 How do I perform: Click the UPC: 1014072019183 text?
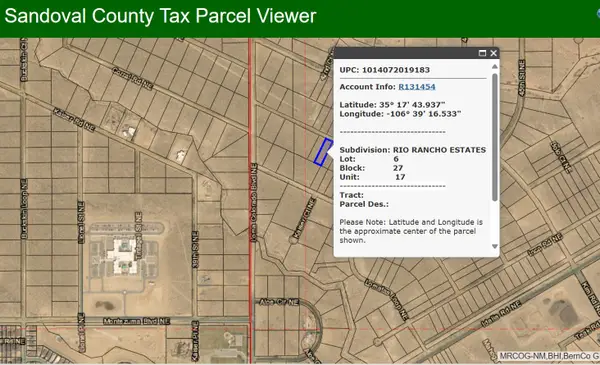(385, 70)
